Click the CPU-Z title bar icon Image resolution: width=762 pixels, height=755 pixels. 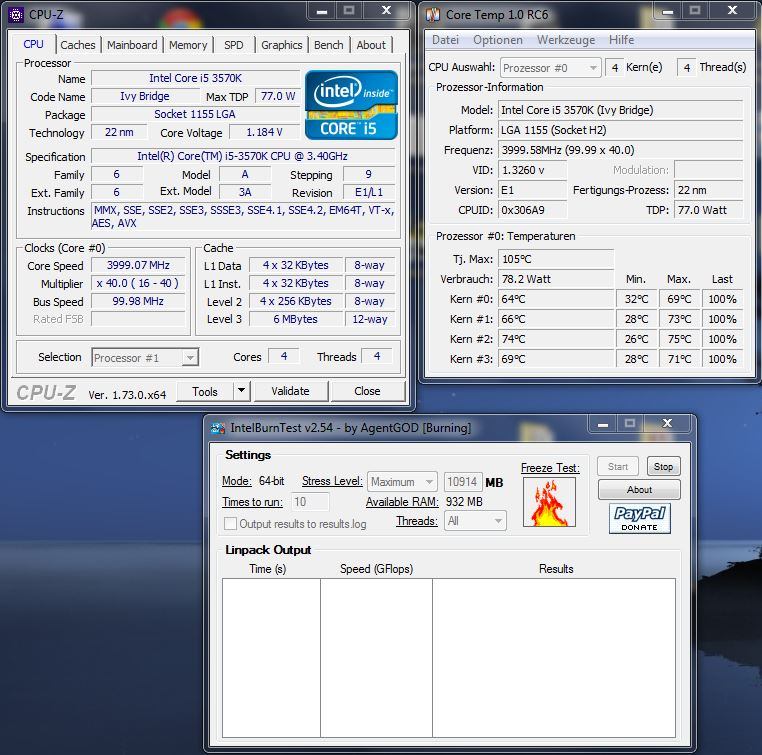click(16, 15)
